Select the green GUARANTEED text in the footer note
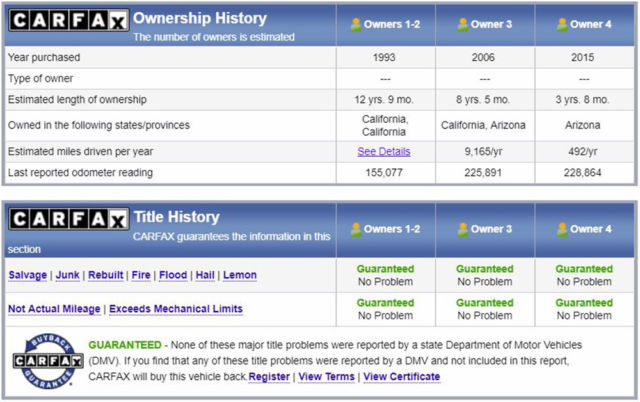 [x=125, y=345]
